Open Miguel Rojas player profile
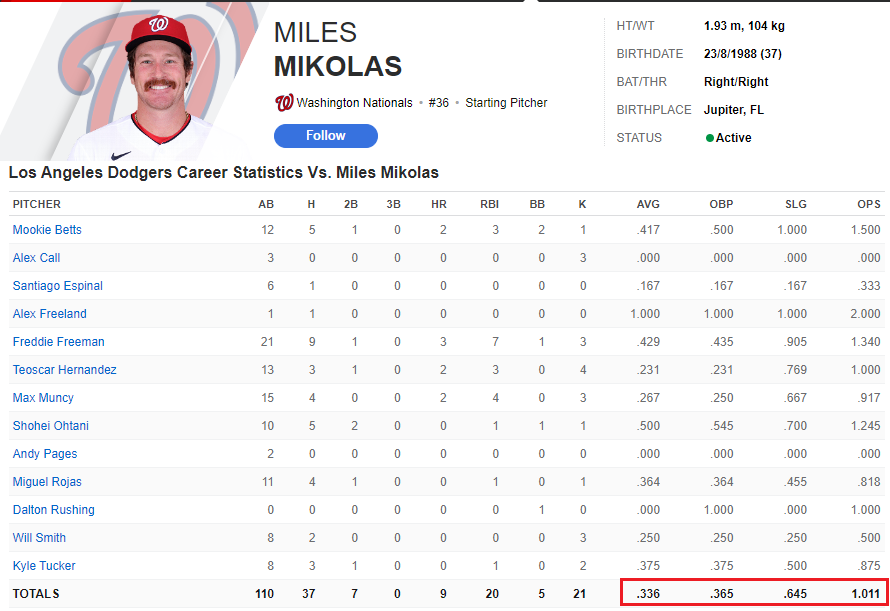Viewport: 890px width, 611px height. (x=45, y=482)
